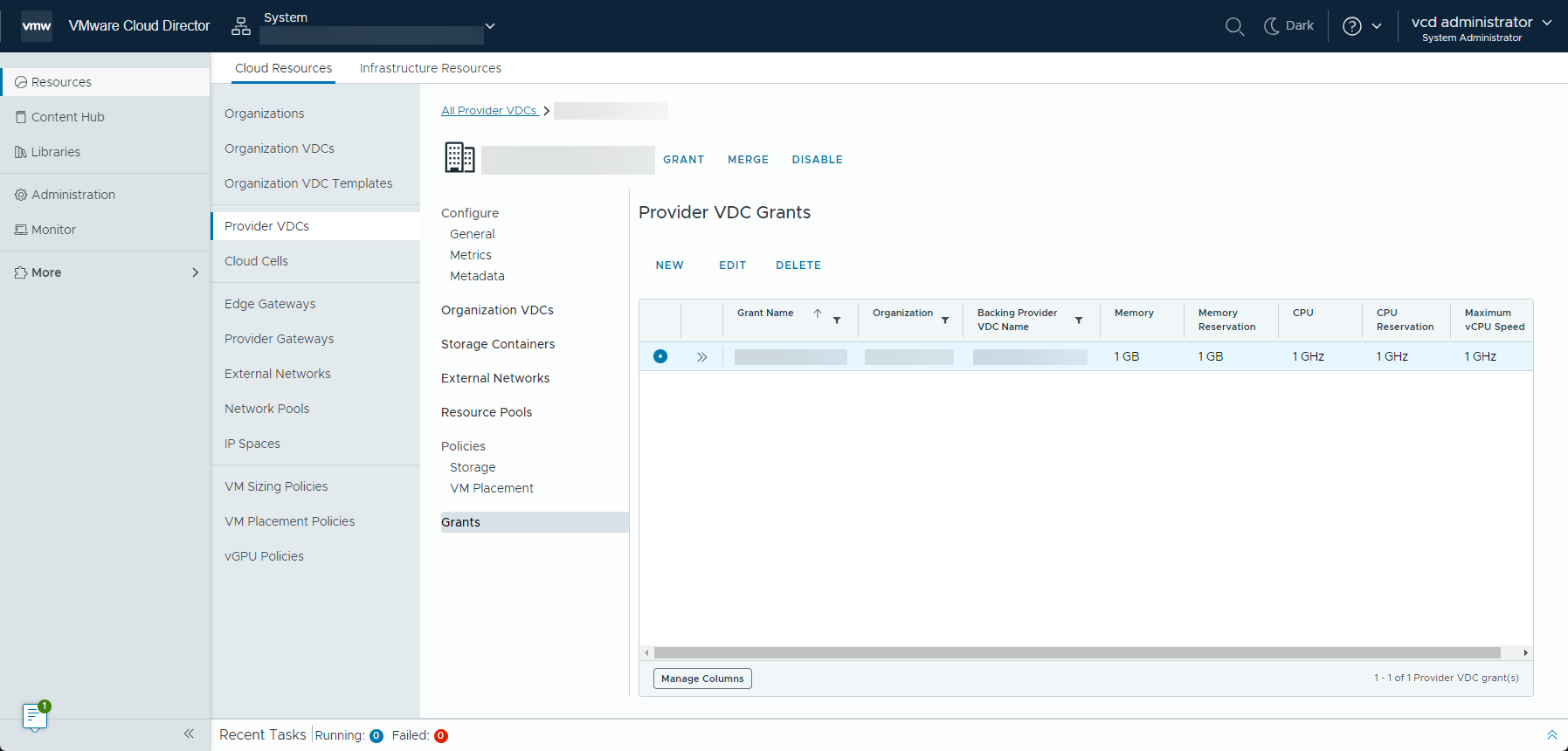1568x751 pixels.
Task: Click the scrollbar left arrow
Action: 646,653
